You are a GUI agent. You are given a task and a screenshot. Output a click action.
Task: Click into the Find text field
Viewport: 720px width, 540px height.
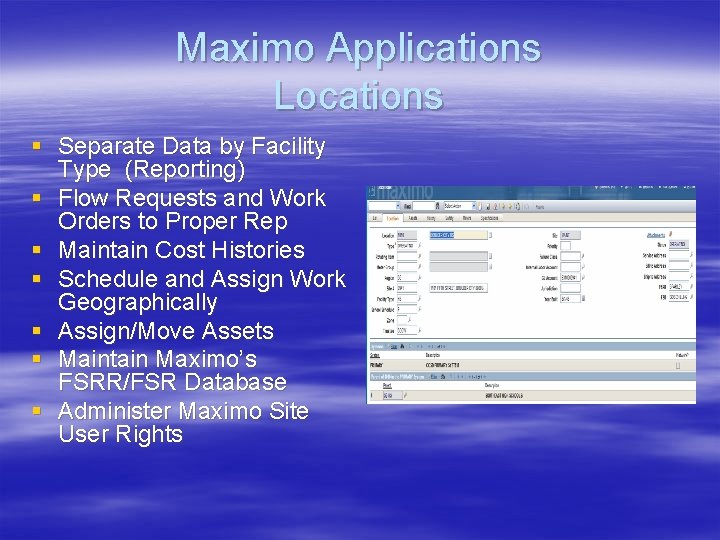[424, 206]
